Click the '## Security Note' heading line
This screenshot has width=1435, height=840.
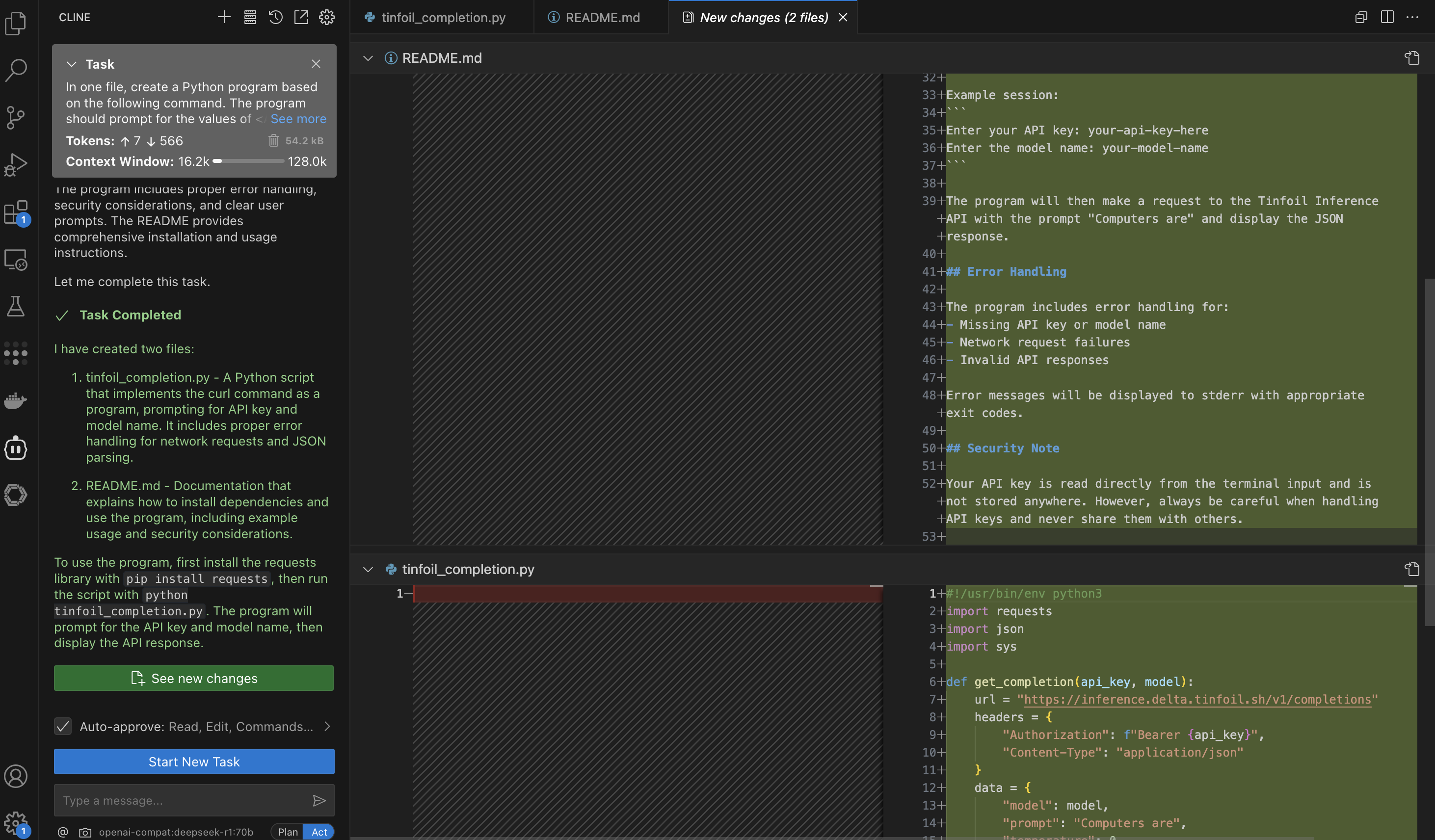(1002, 448)
